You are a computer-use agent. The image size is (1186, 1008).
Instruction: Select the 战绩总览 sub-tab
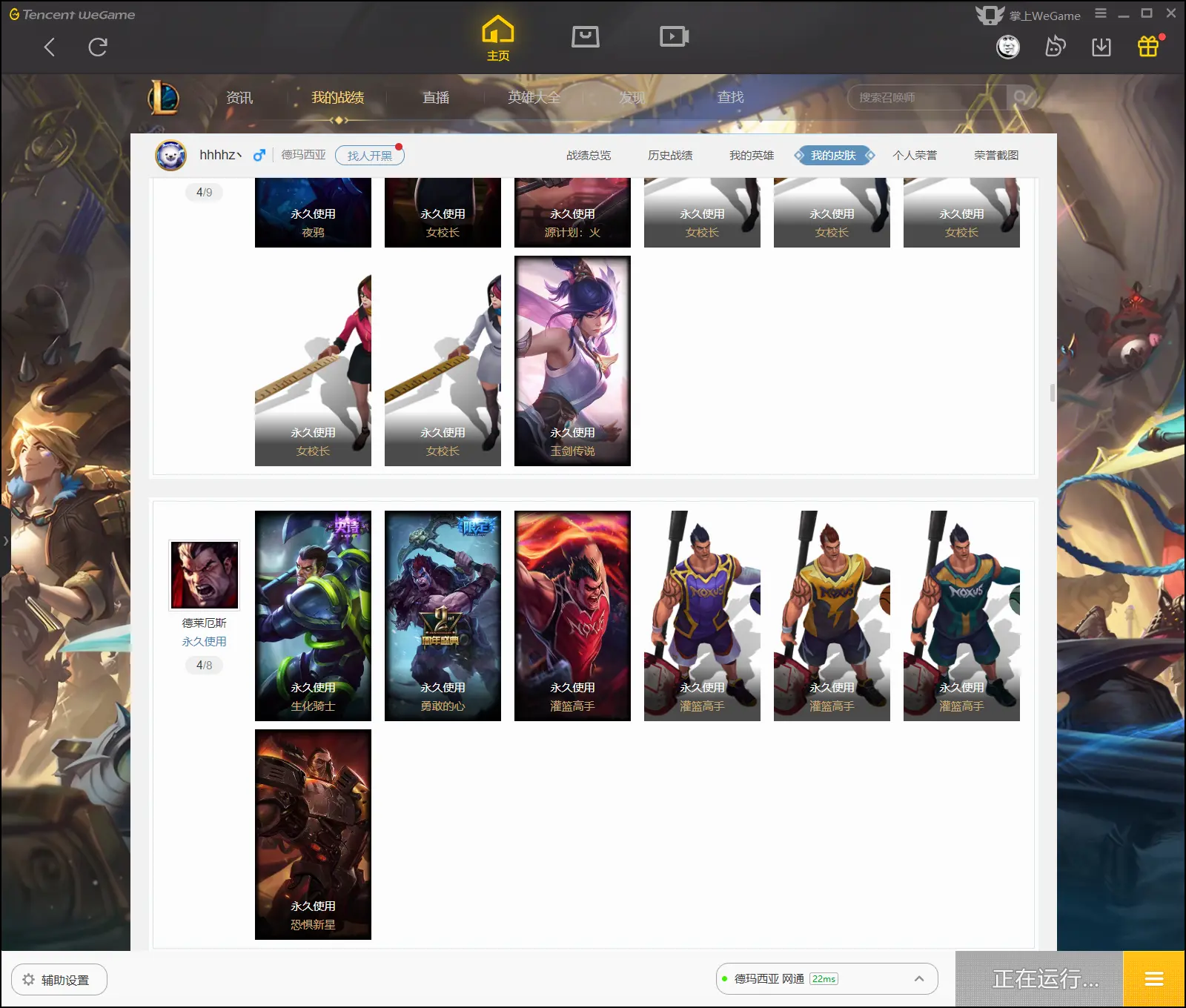click(589, 155)
